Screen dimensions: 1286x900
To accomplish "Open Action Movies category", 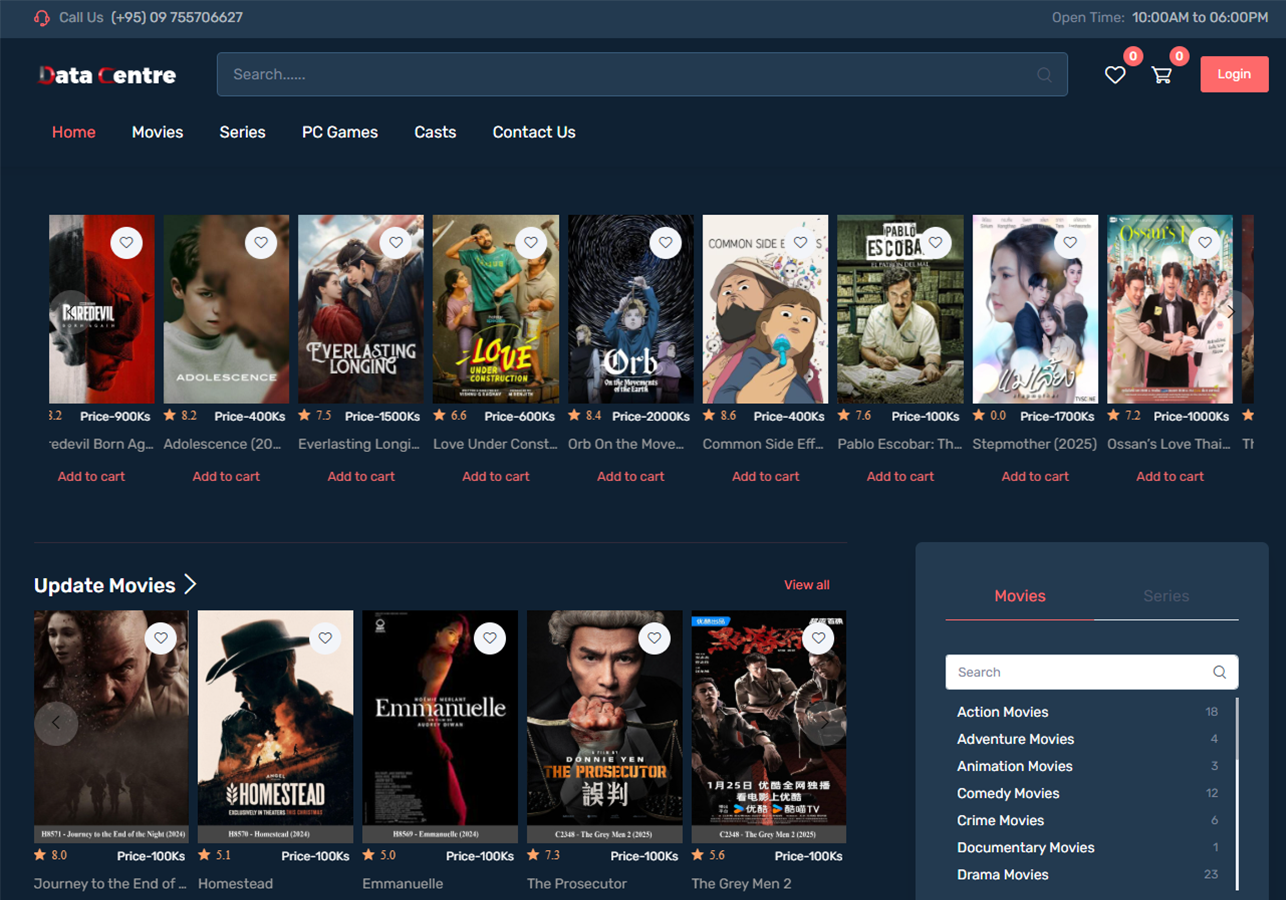I will click(x=1003, y=712).
